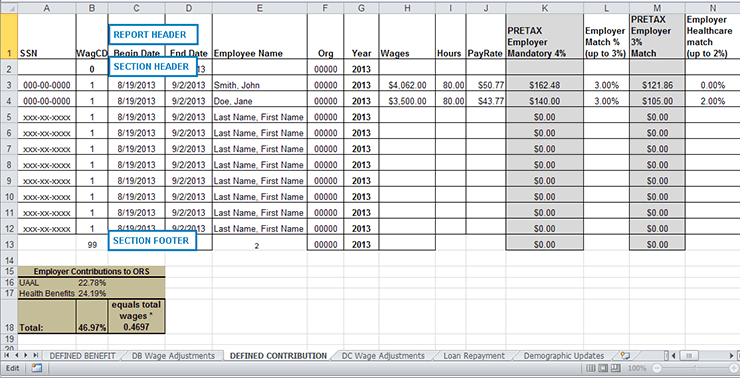Image resolution: width=740 pixels, height=378 pixels.
Task: Click the PRETAX Employer Mandatory 4% header
Action: pyautogui.click(x=545, y=36)
